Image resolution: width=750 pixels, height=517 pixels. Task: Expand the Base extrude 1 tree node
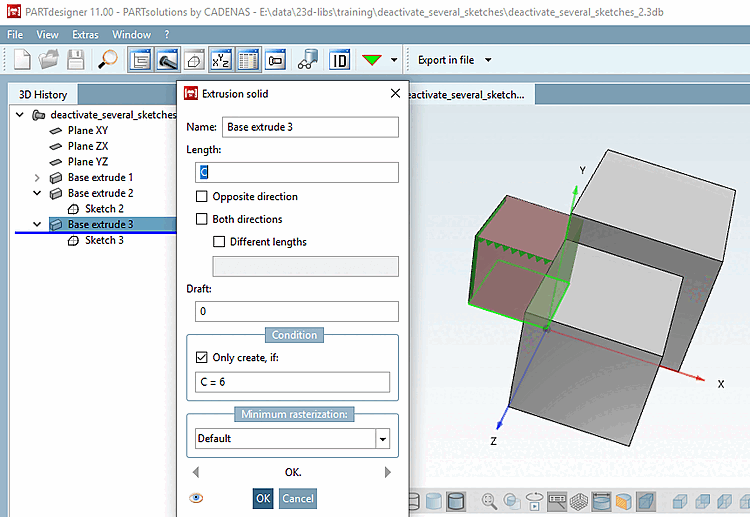(x=37, y=178)
